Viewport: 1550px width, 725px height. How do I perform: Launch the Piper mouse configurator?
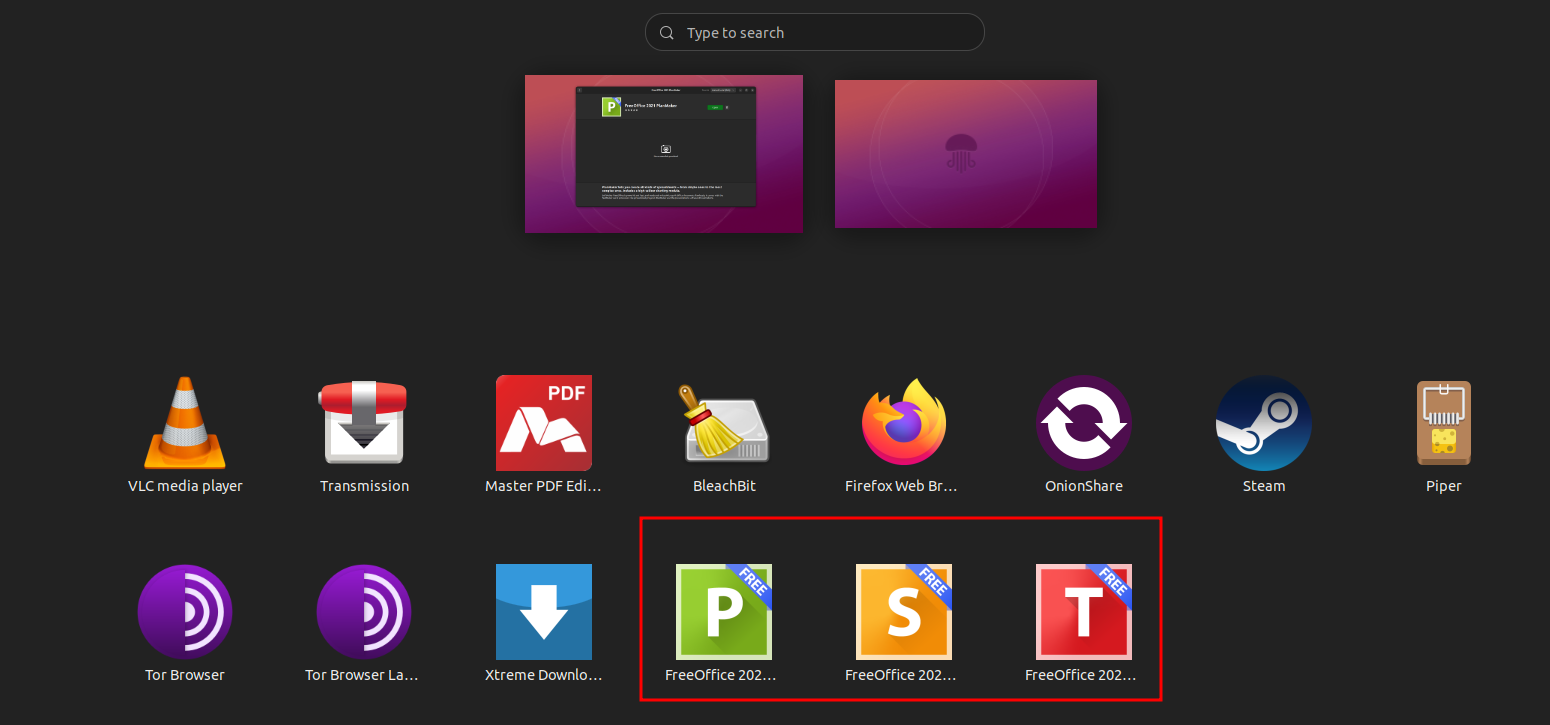[x=1443, y=423]
